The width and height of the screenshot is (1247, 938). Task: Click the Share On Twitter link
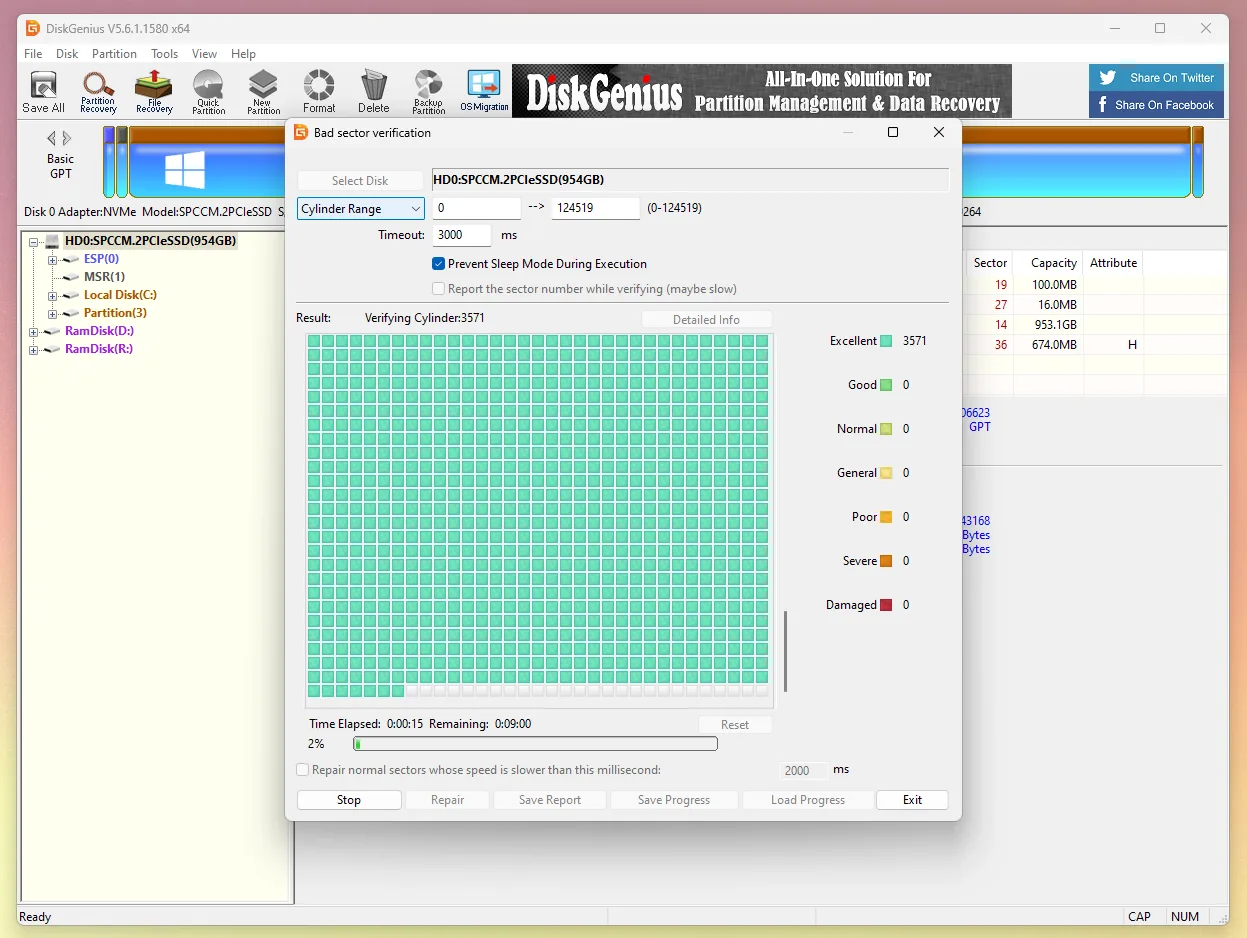pyautogui.click(x=1156, y=77)
